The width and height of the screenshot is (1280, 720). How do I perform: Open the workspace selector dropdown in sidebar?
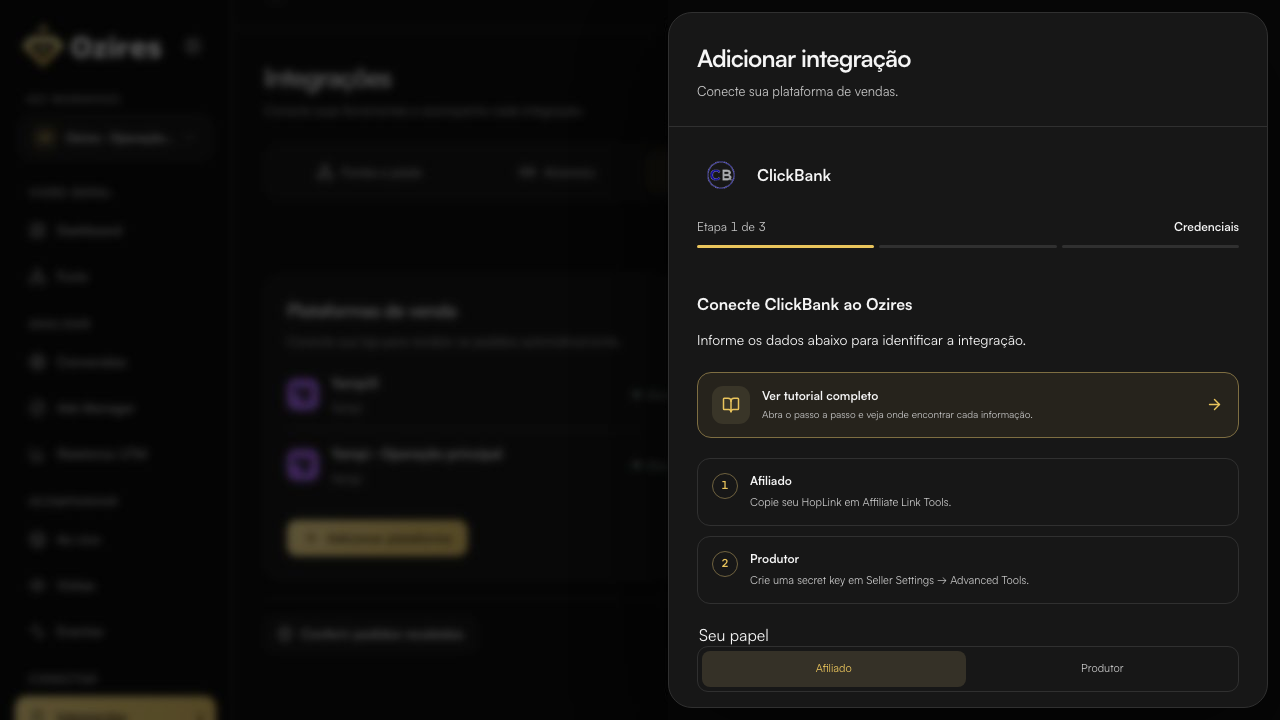click(x=115, y=138)
